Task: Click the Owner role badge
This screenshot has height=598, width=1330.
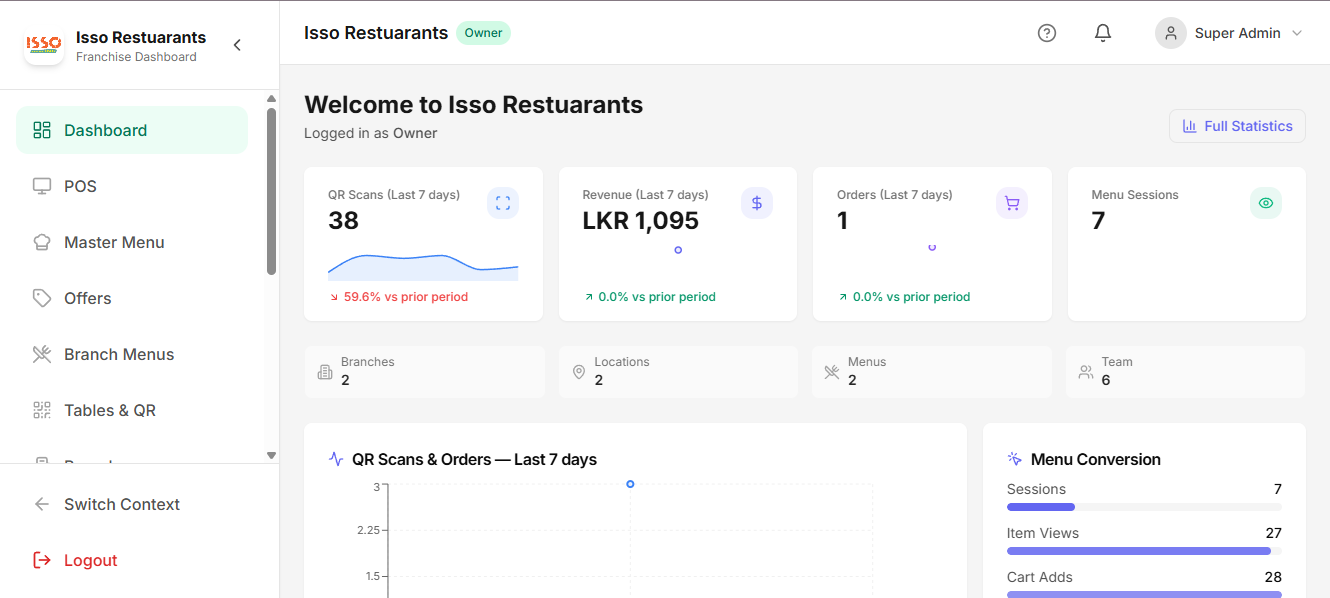Action: (483, 33)
